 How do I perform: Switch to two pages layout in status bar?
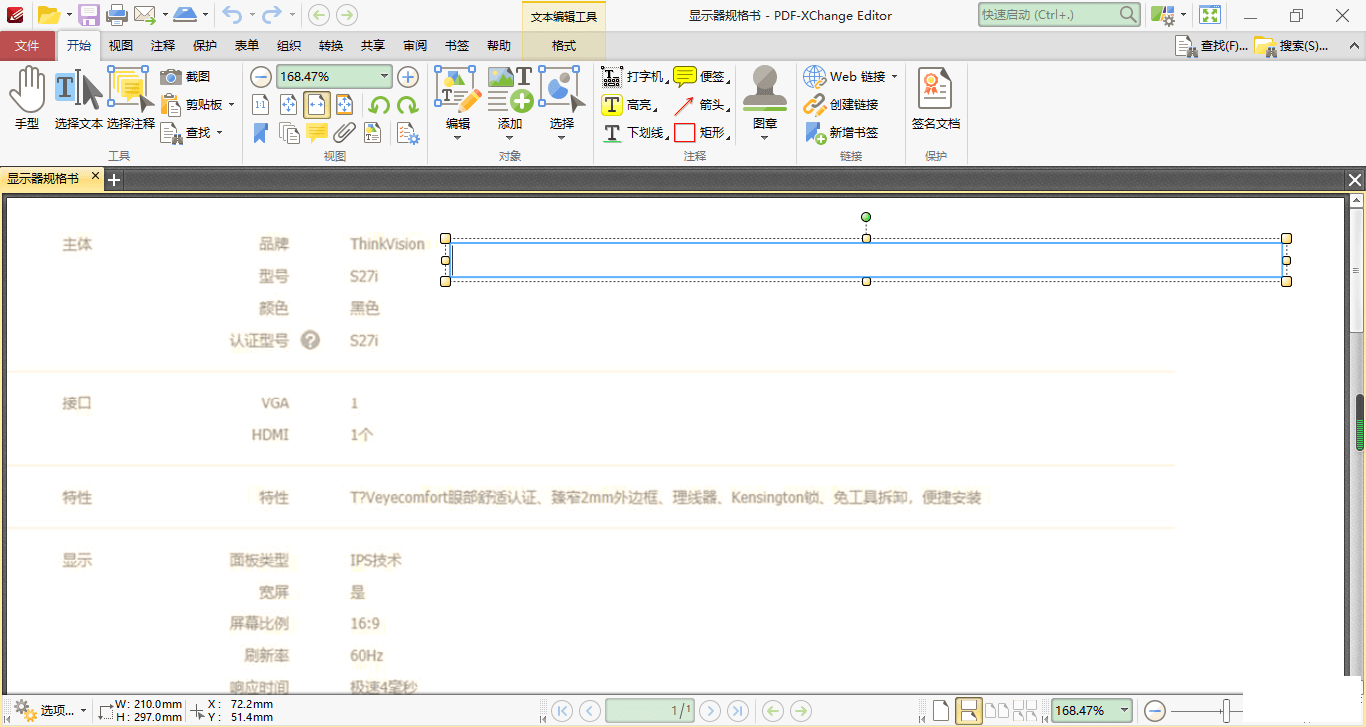tap(997, 711)
